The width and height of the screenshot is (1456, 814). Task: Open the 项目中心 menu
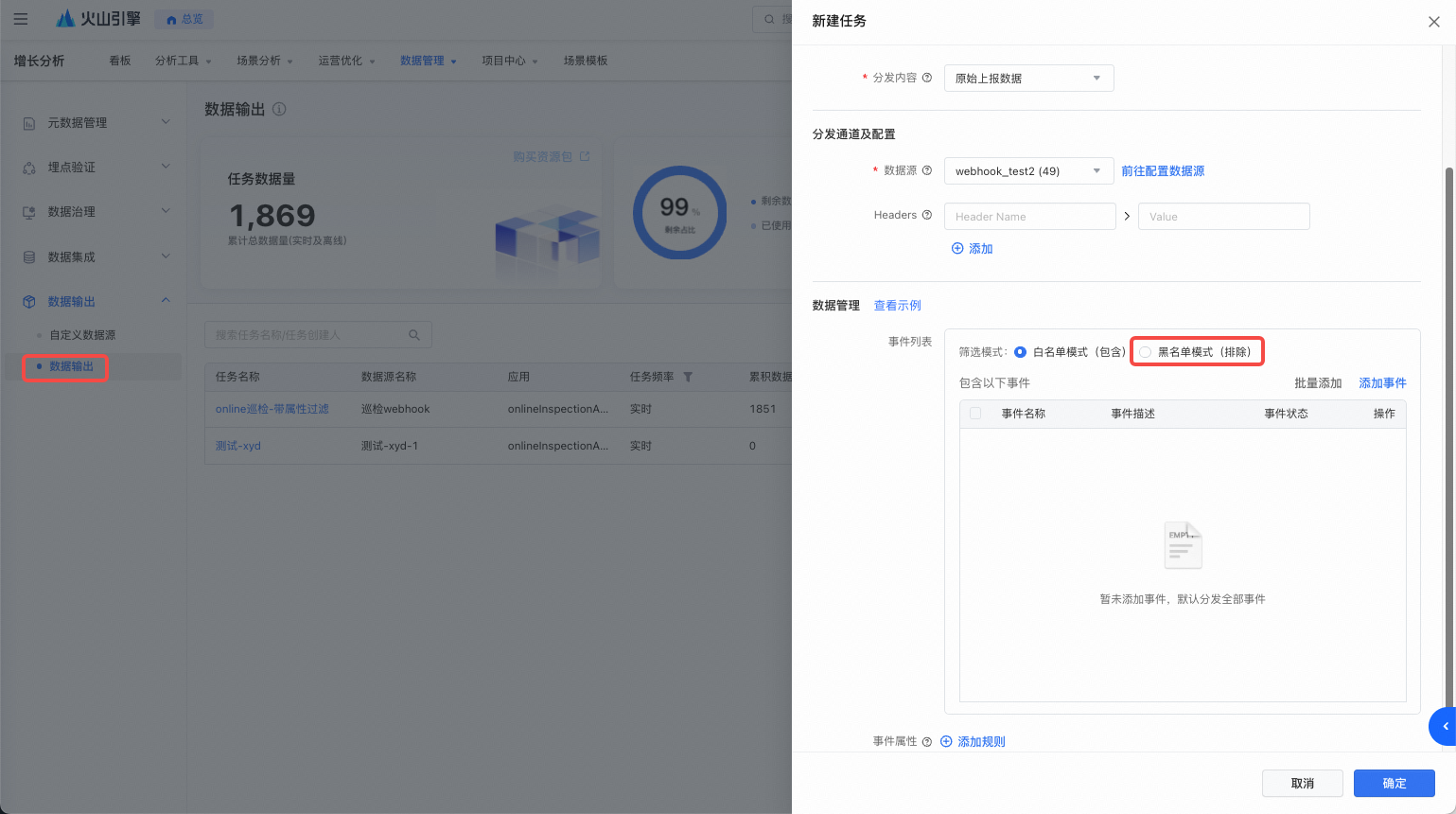[509, 61]
